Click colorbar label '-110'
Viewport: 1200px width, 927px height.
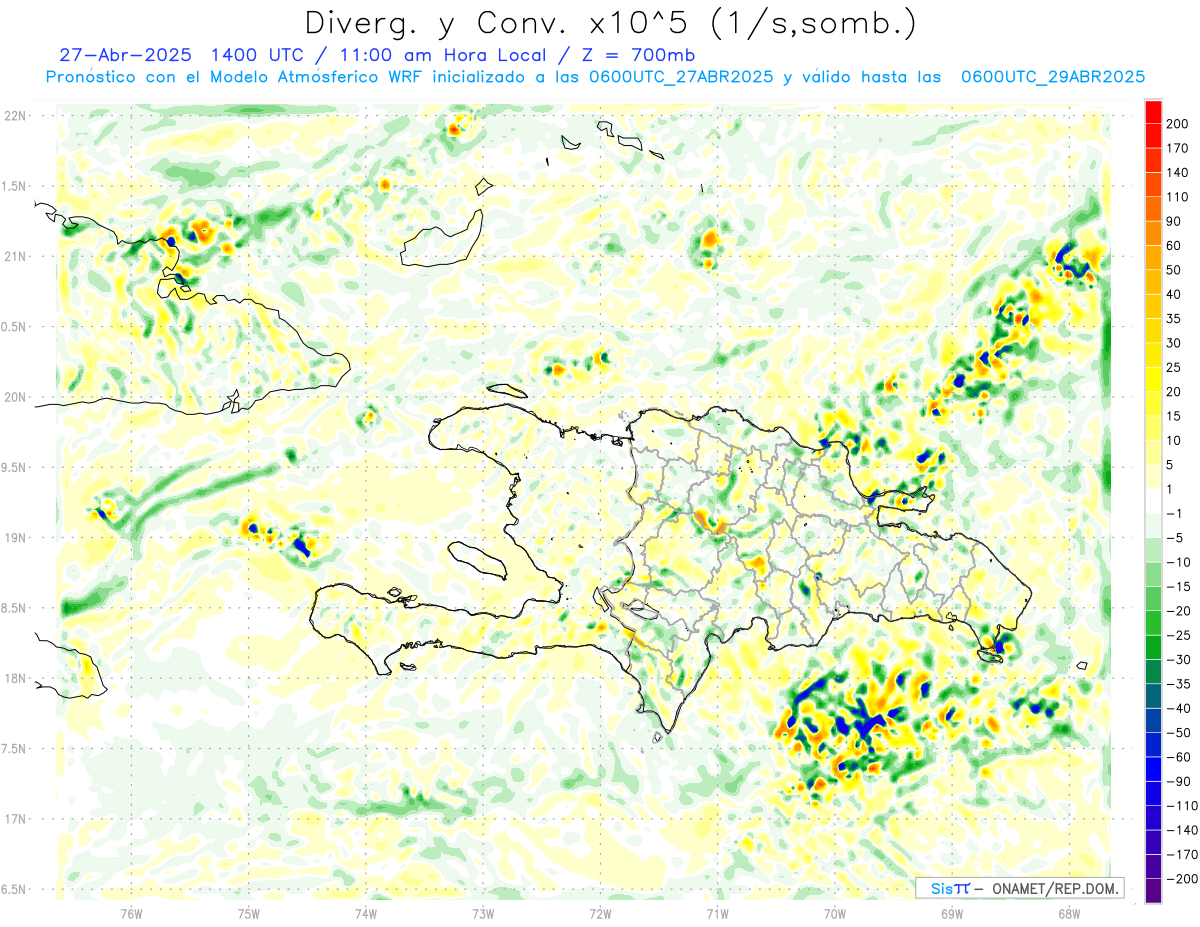[1181, 806]
